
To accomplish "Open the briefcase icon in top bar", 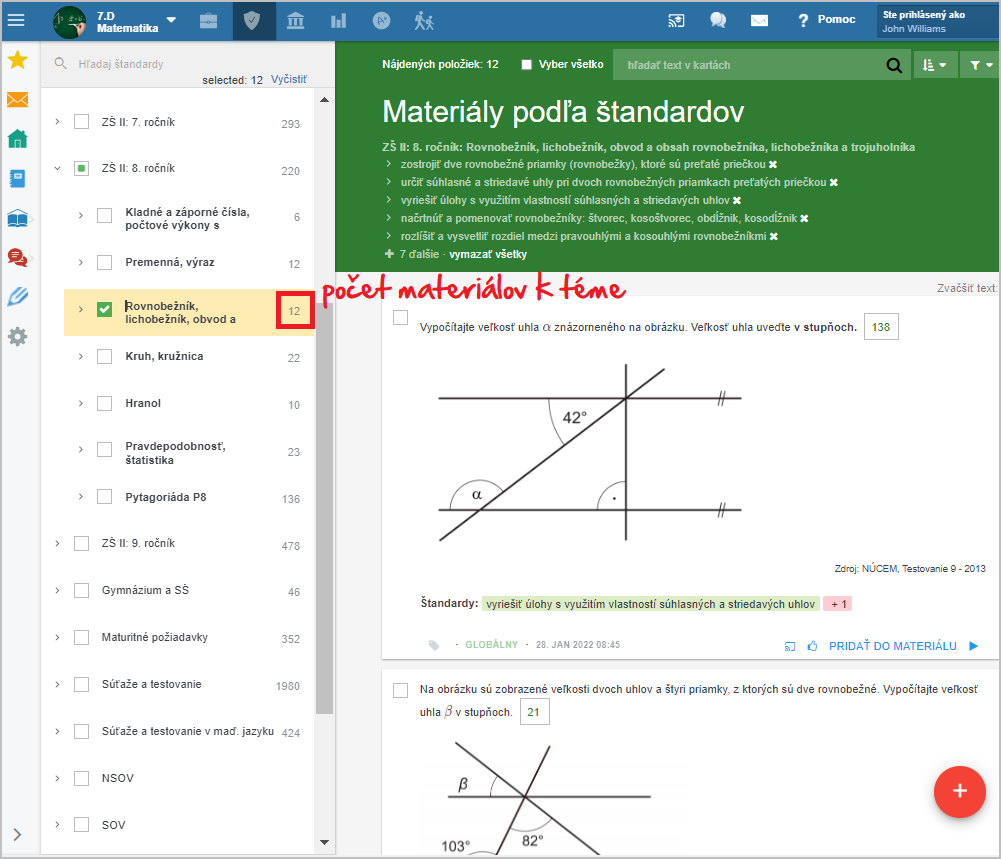I will [x=208, y=21].
